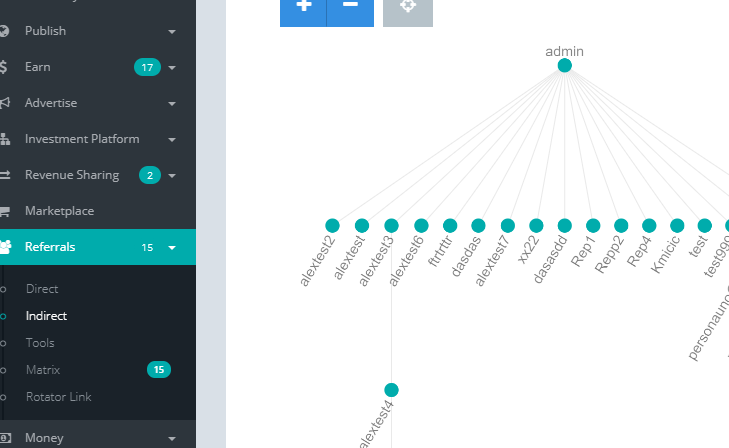Click the dasasdd label text

(550, 259)
